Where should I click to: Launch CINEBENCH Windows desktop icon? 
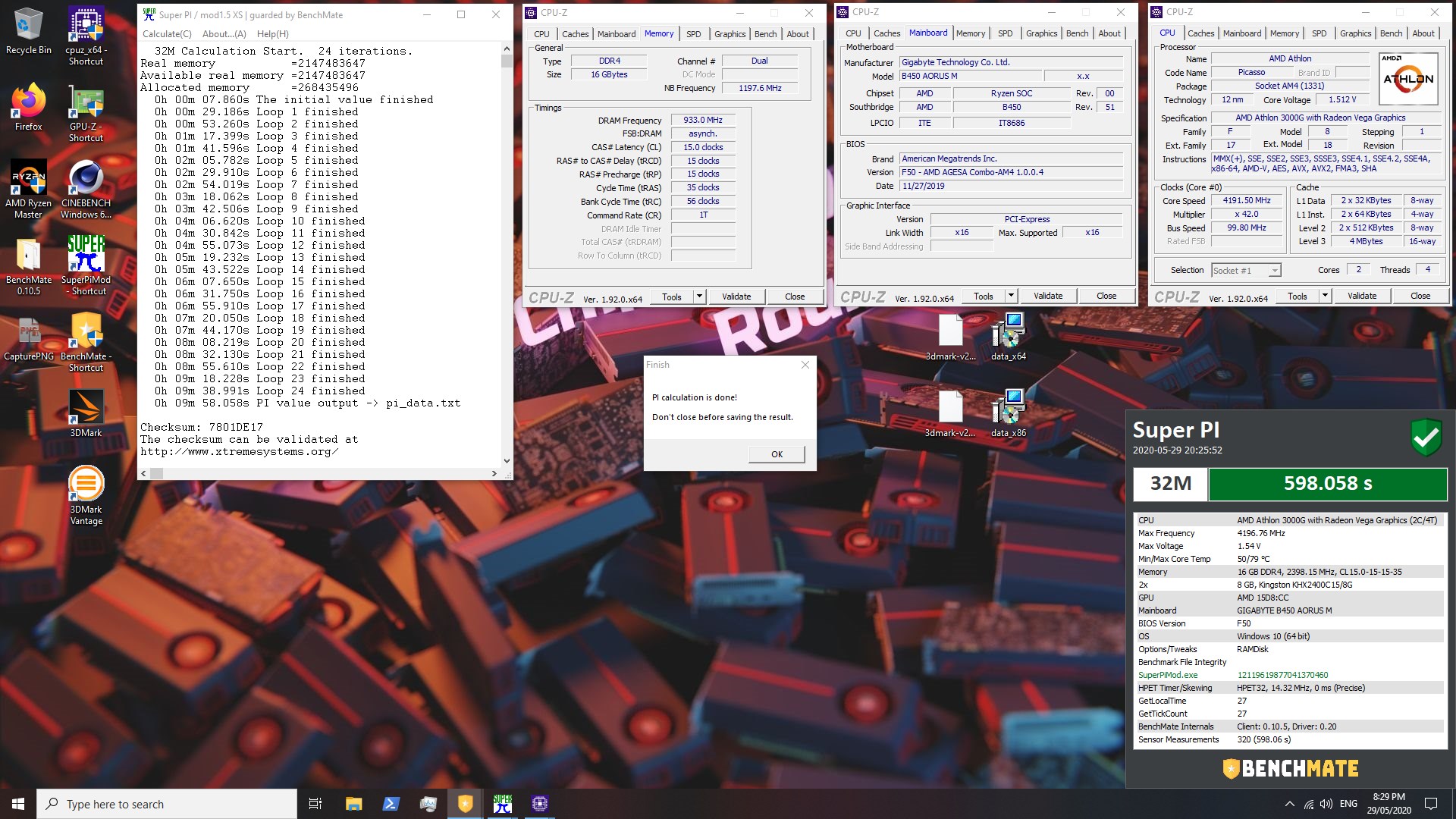[x=86, y=189]
